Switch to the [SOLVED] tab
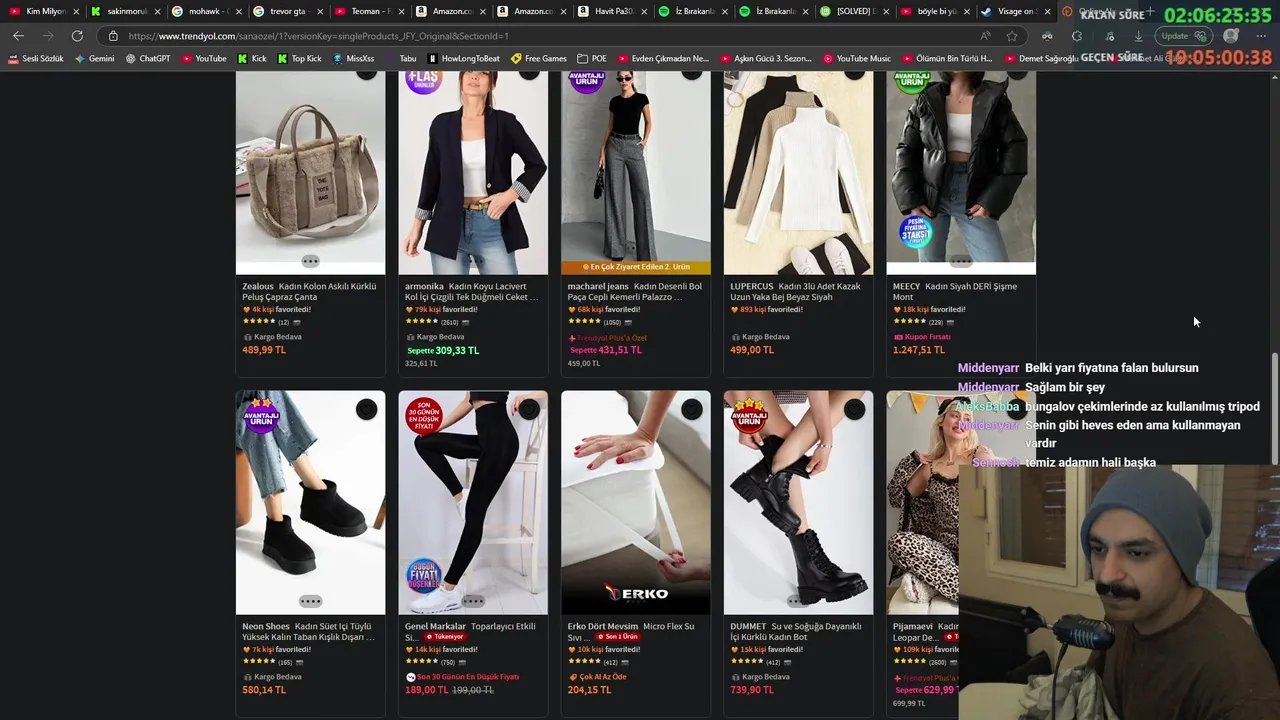Image resolution: width=1280 pixels, height=720 pixels. tap(852, 12)
